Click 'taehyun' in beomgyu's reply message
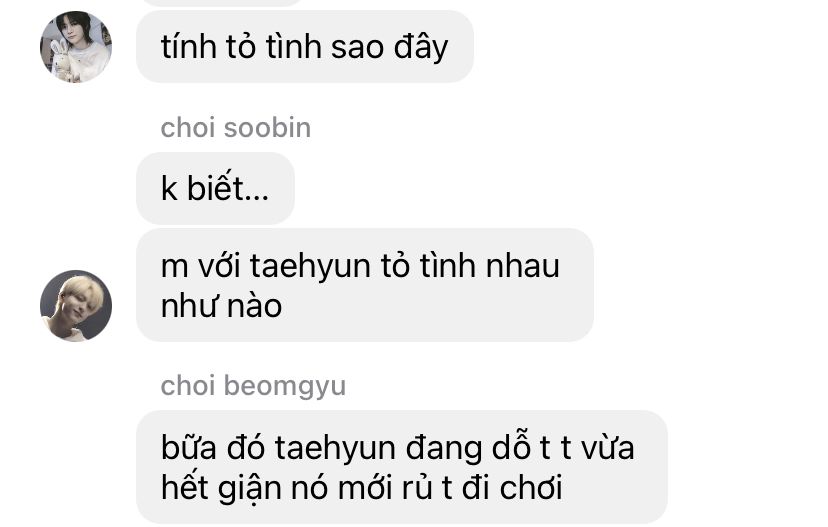Viewport: 828px width, 527px height. tap(335, 448)
